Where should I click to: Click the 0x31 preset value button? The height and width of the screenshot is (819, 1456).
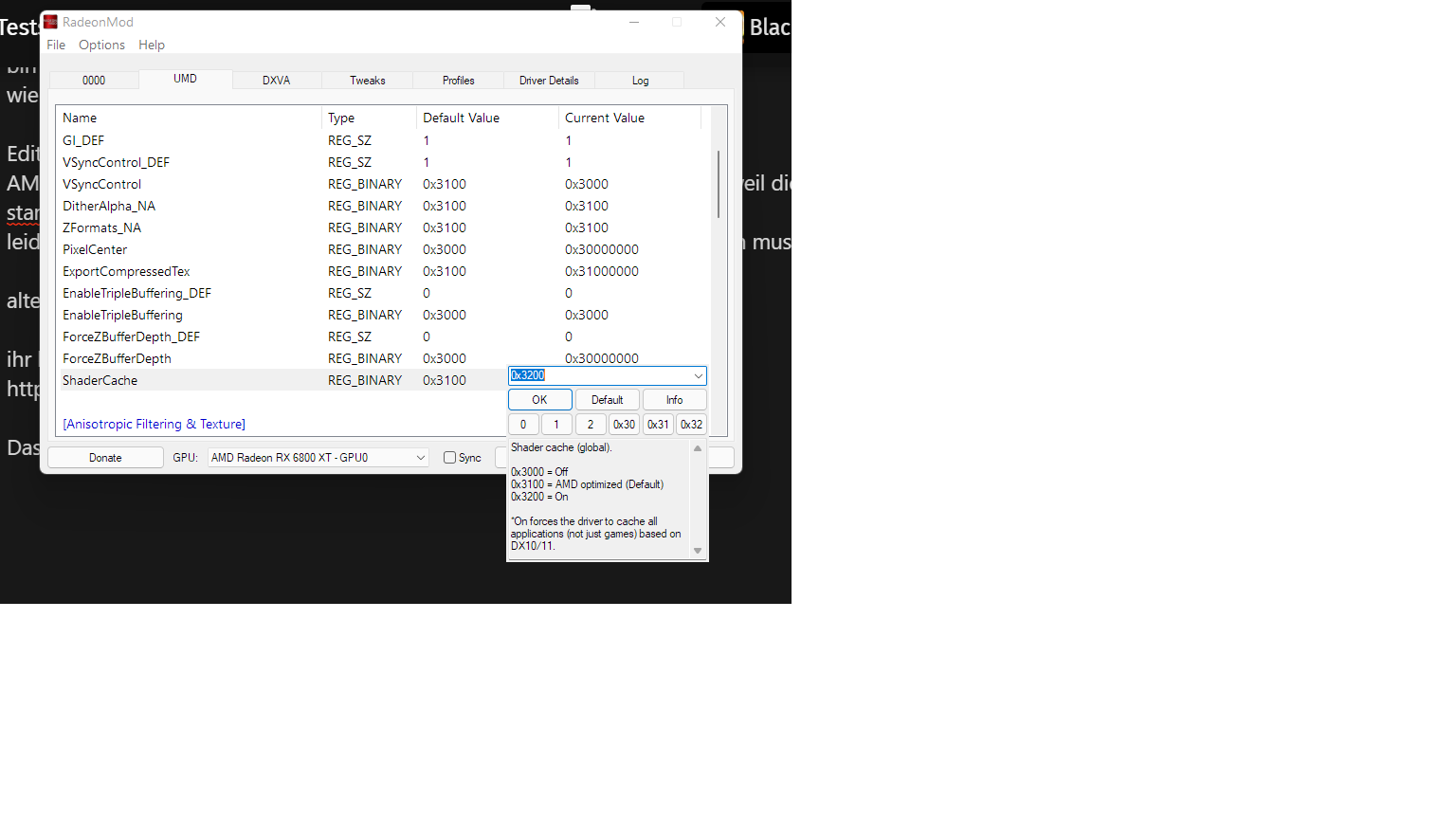click(658, 425)
